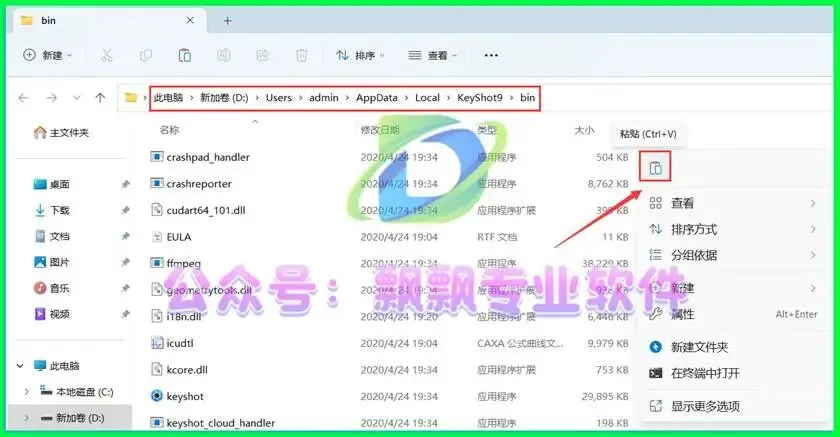
Task: Open the three-dots more options menu
Action: tap(491, 55)
